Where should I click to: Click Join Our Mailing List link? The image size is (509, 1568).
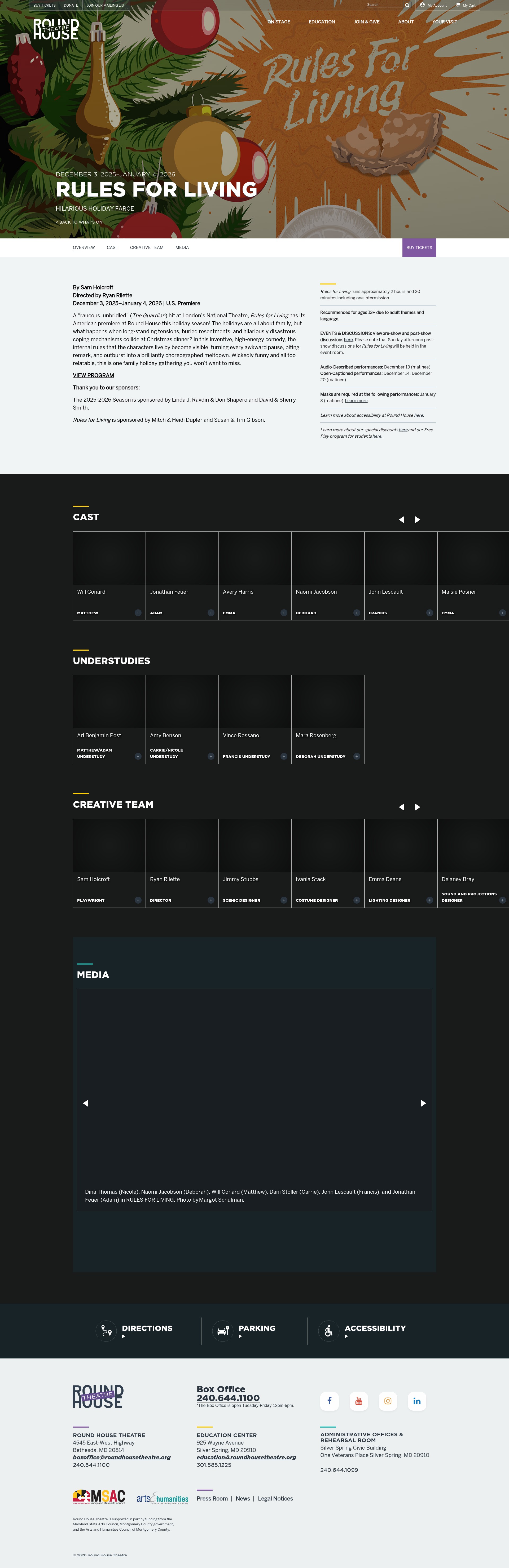click(106, 6)
